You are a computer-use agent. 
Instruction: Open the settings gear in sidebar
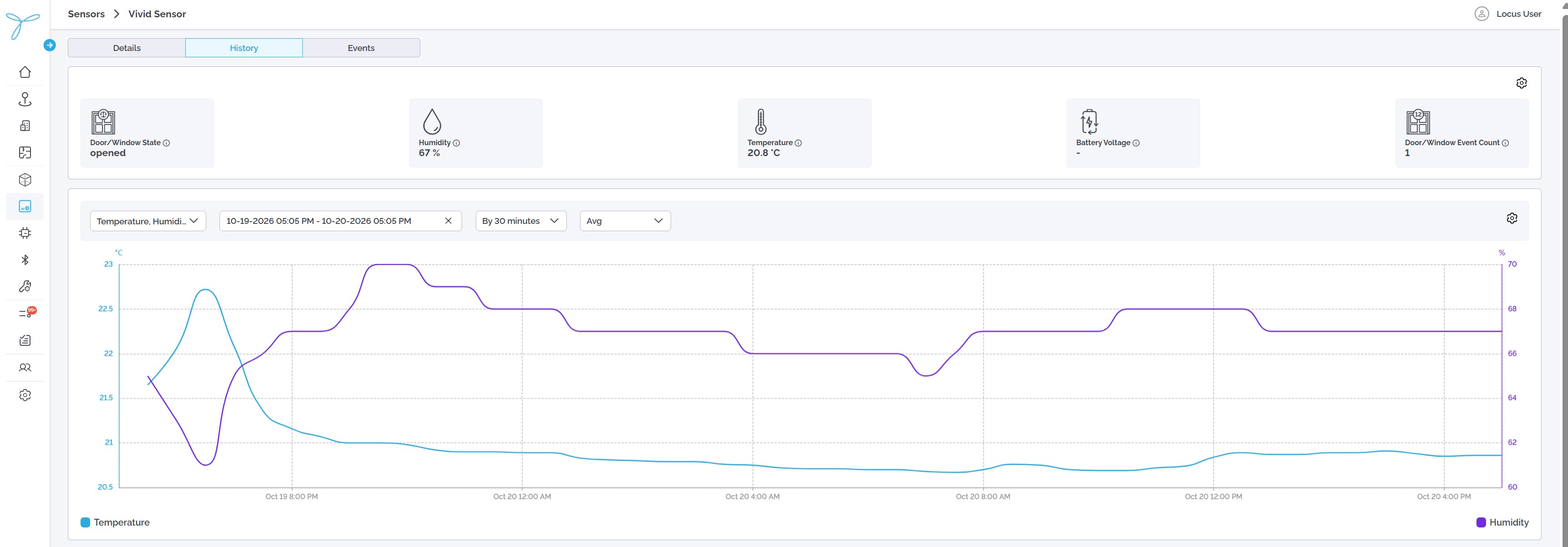(x=25, y=395)
